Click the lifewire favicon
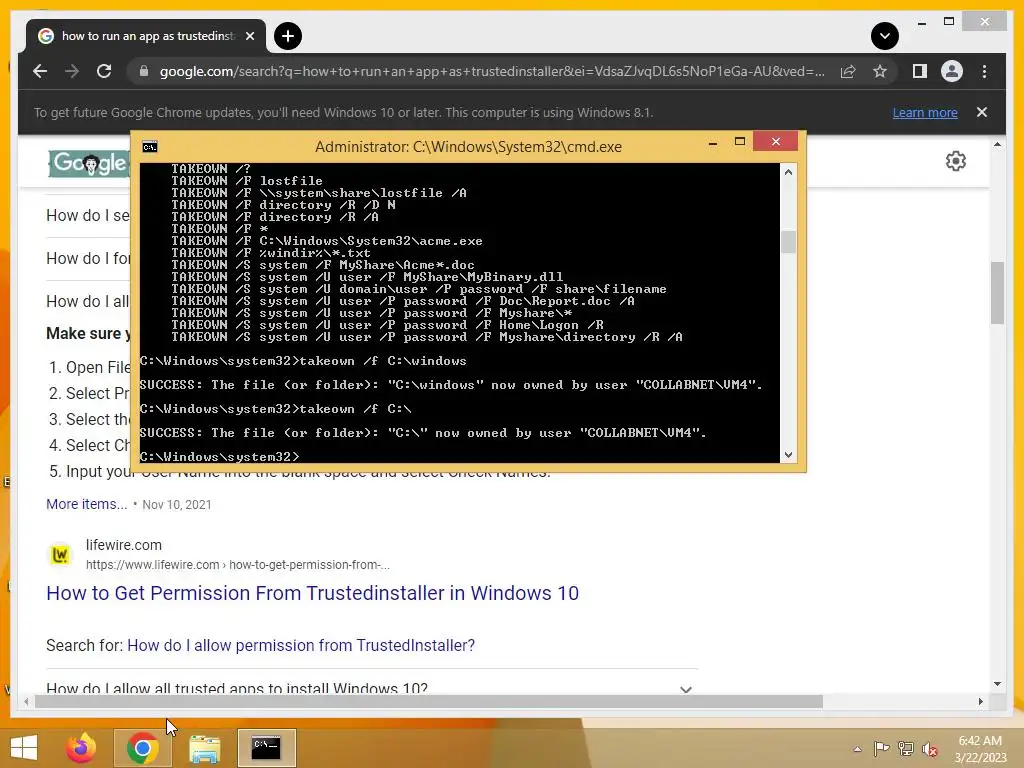 click(60, 554)
